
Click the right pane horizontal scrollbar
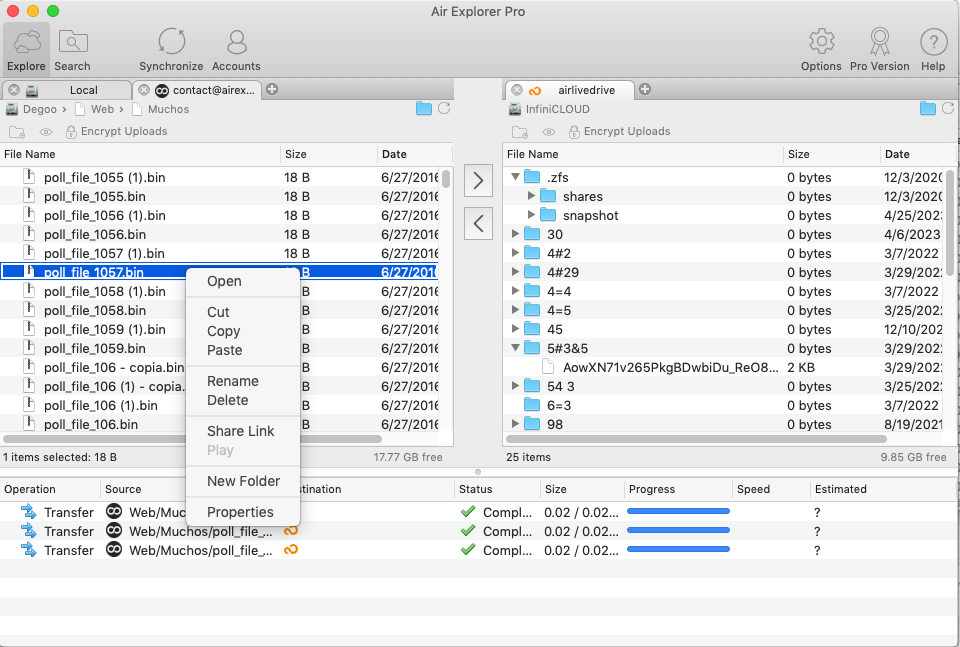click(697, 439)
